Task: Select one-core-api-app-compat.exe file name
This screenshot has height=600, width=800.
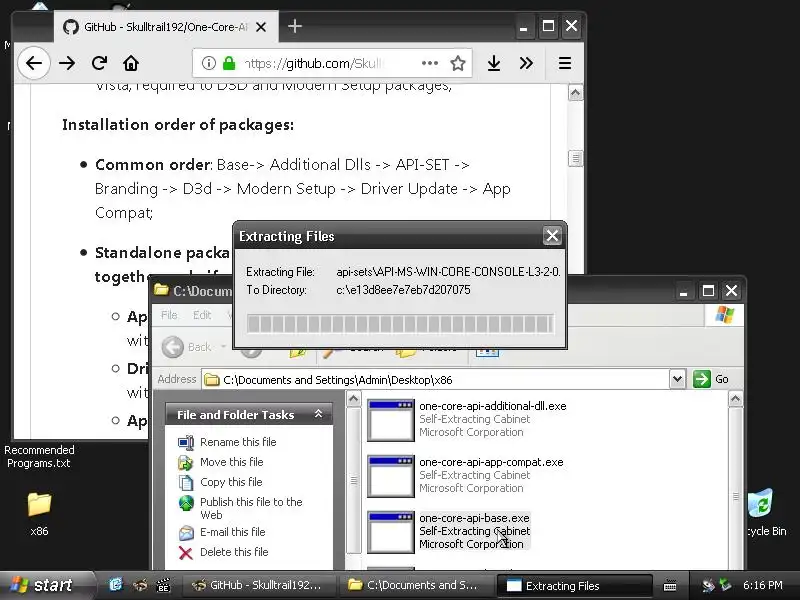Action: [x=491, y=462]
